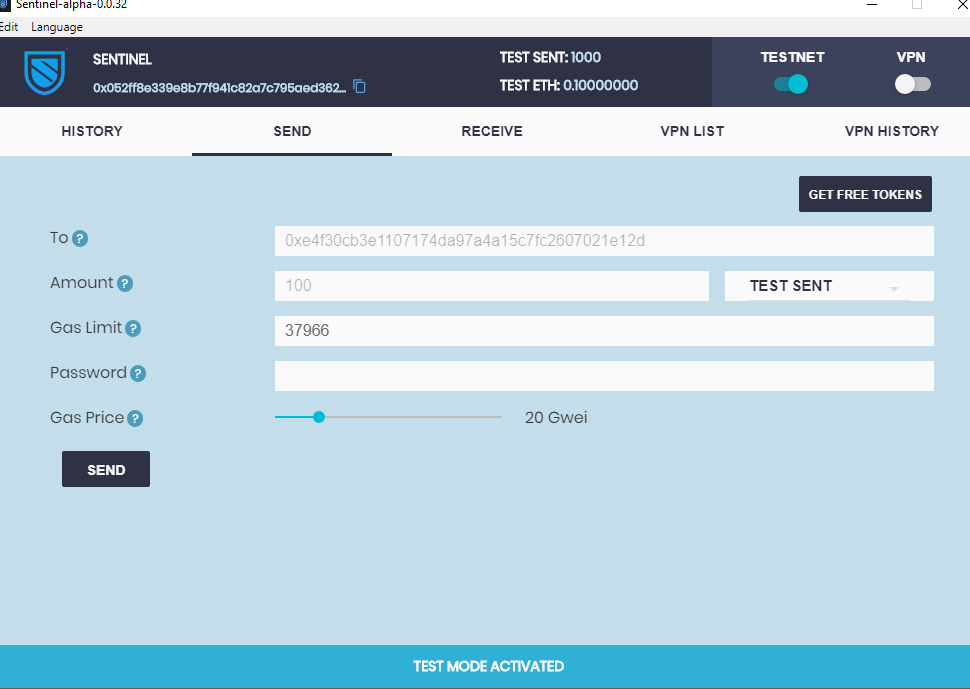Click the wallet address text 0x052ff8e...

tap(220, 88)
